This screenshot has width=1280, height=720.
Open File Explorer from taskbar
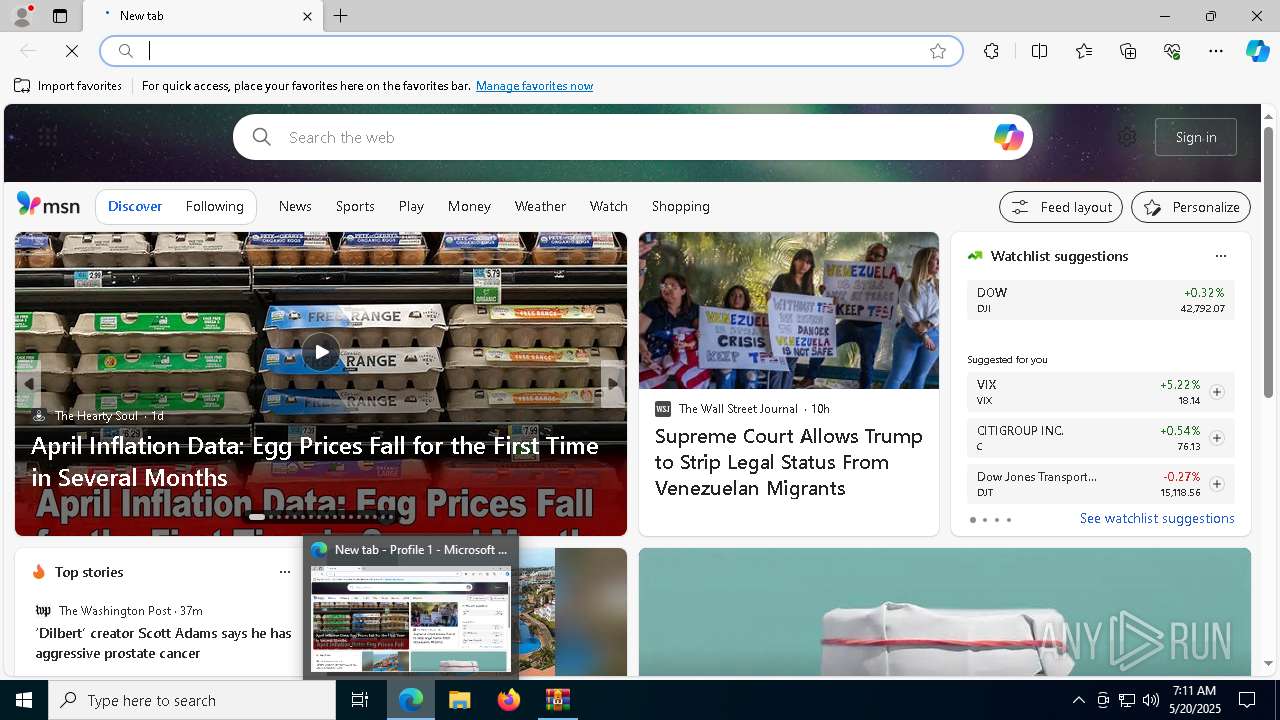tap(459, 700)
